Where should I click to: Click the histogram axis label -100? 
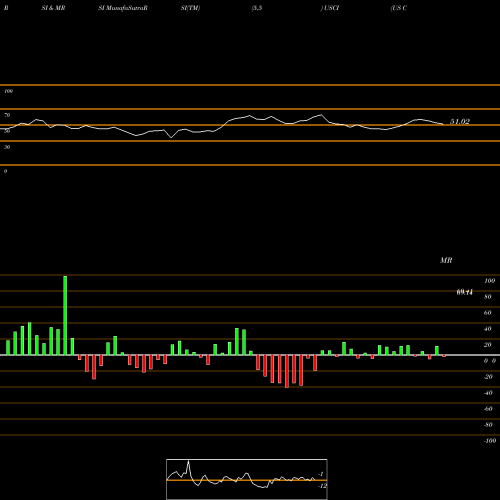[490, 441]
